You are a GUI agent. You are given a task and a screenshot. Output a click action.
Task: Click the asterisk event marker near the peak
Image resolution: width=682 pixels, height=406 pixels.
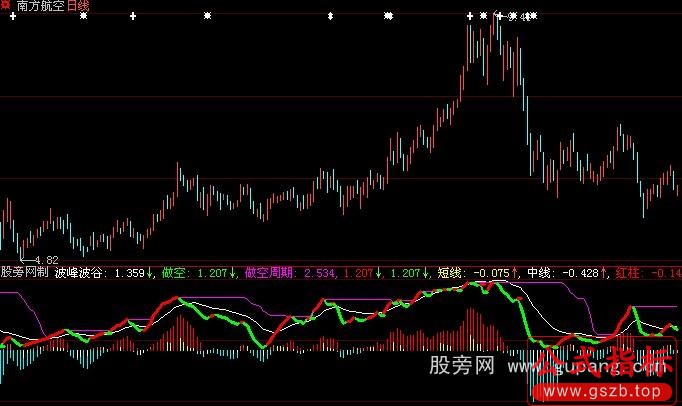pyautogui.click(x=483, y=16)
